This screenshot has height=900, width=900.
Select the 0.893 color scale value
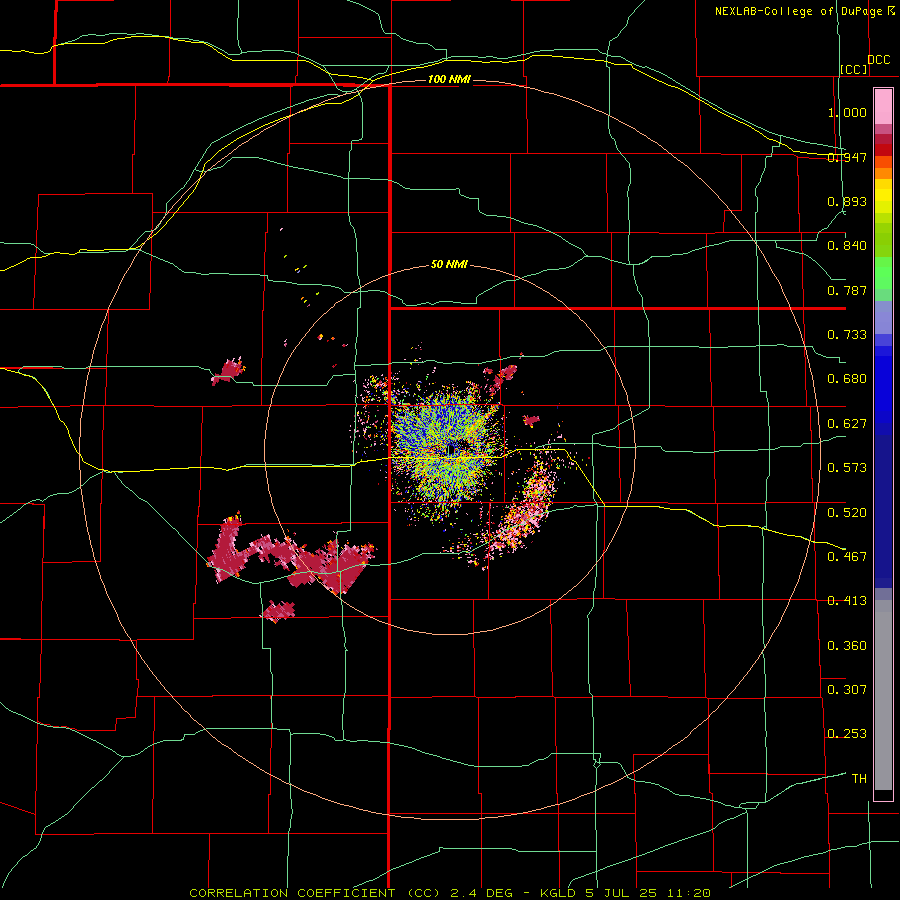pyautogui.click(x=847, y=201)
